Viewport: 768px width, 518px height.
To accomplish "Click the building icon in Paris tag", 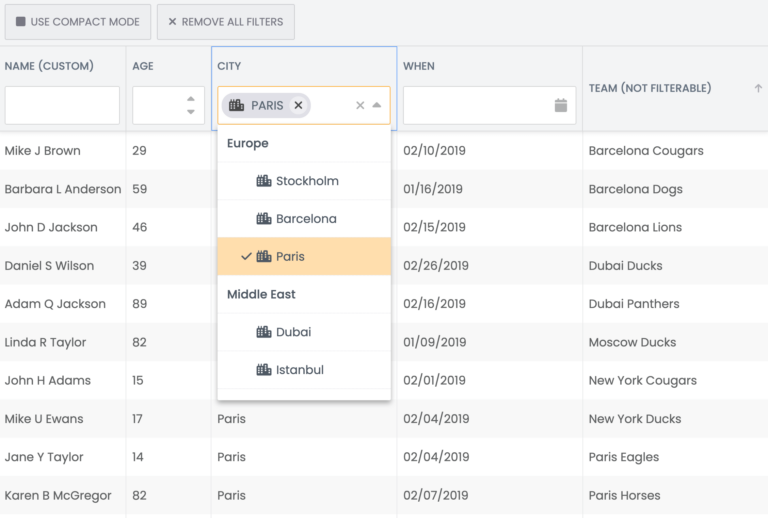I will click(x=237, y=105).
